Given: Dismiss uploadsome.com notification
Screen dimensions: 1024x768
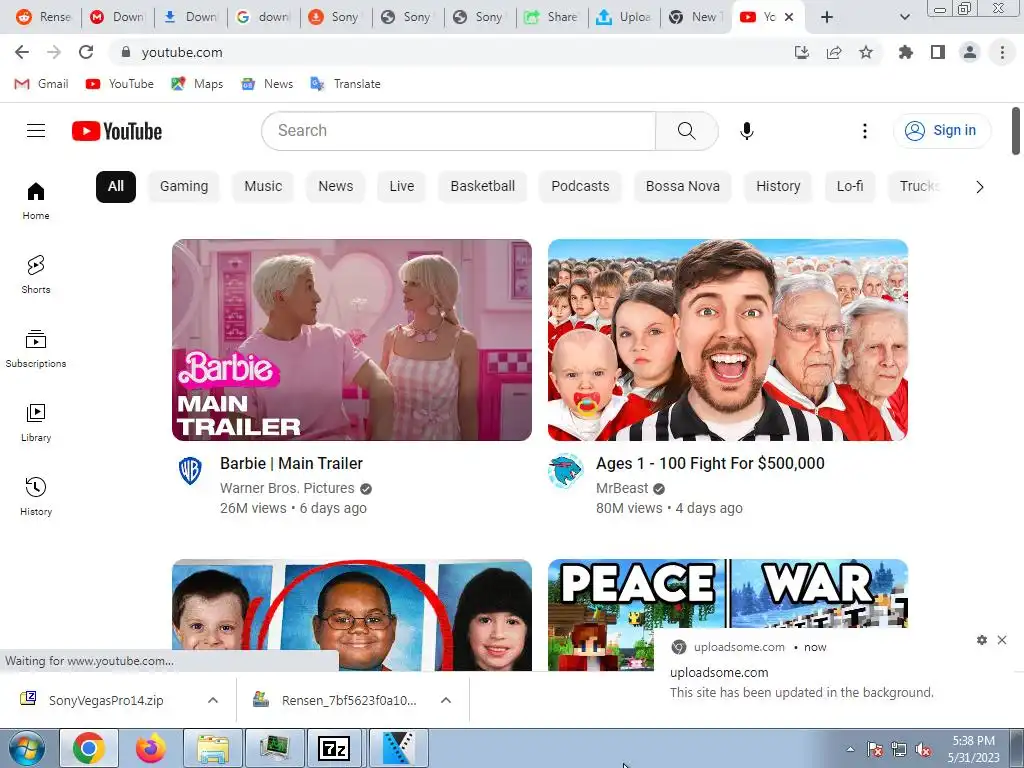Looking at the screenshot, I should pos(1002,640).
